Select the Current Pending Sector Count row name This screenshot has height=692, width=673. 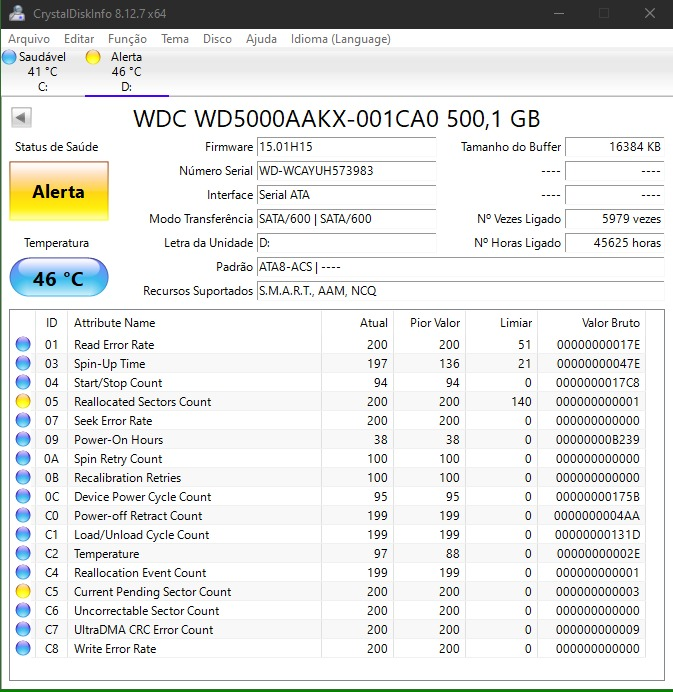tap(153, 591)
